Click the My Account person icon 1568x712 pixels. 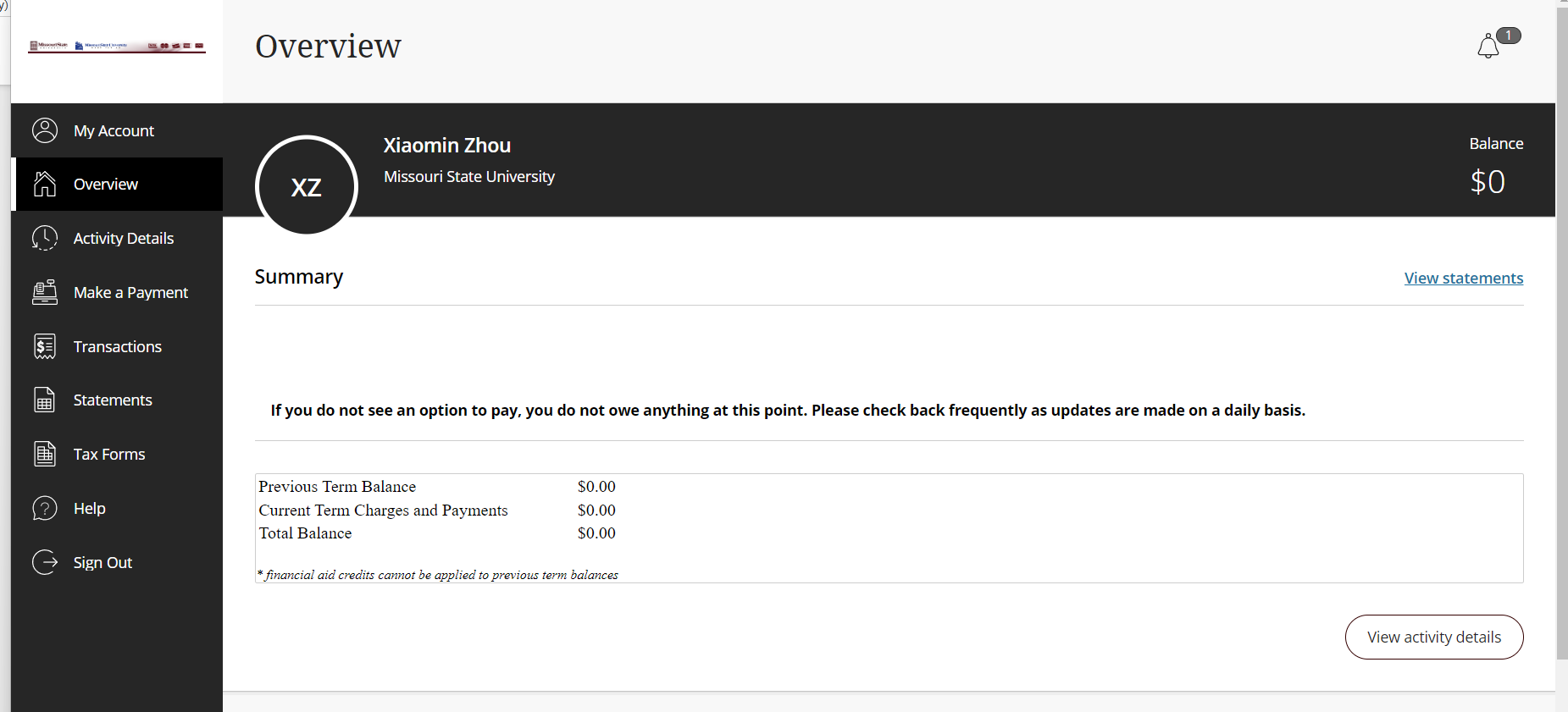point(45,130)
